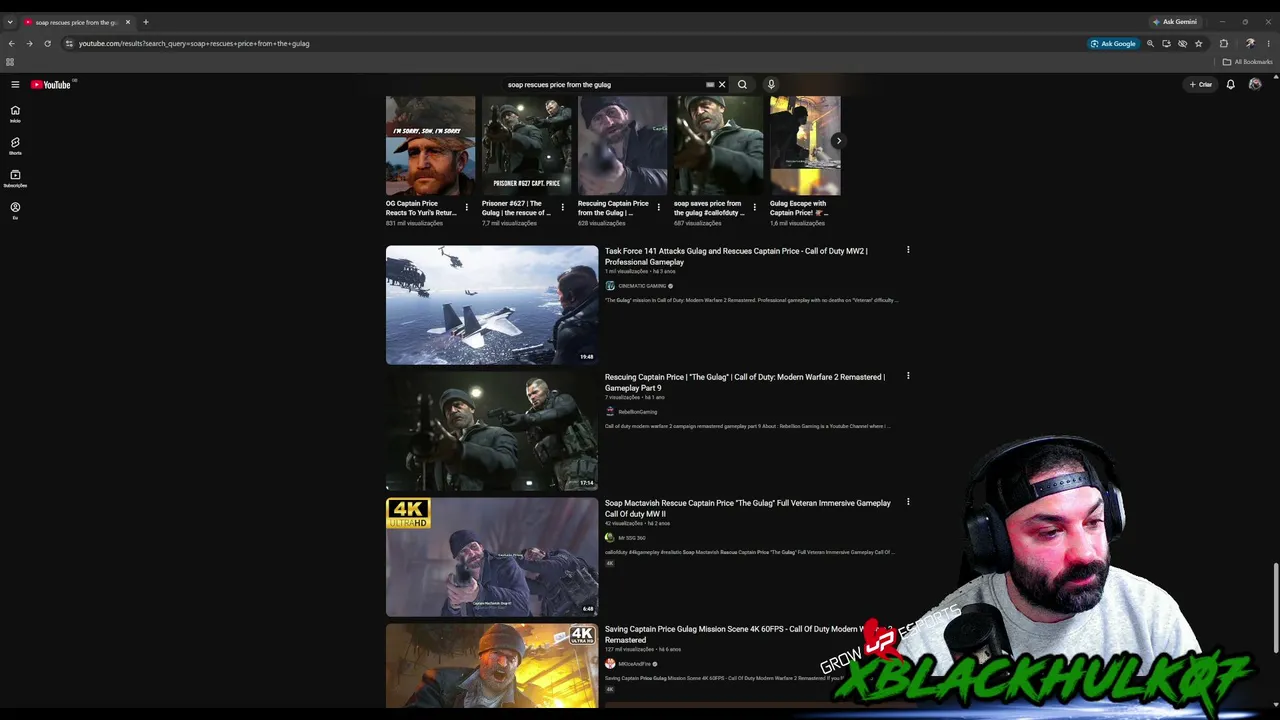The width and height of the screenshot is (1280, 720).
Task: Play the Saving Captain Price 4K thumbnail
Action: pos(492,666)
